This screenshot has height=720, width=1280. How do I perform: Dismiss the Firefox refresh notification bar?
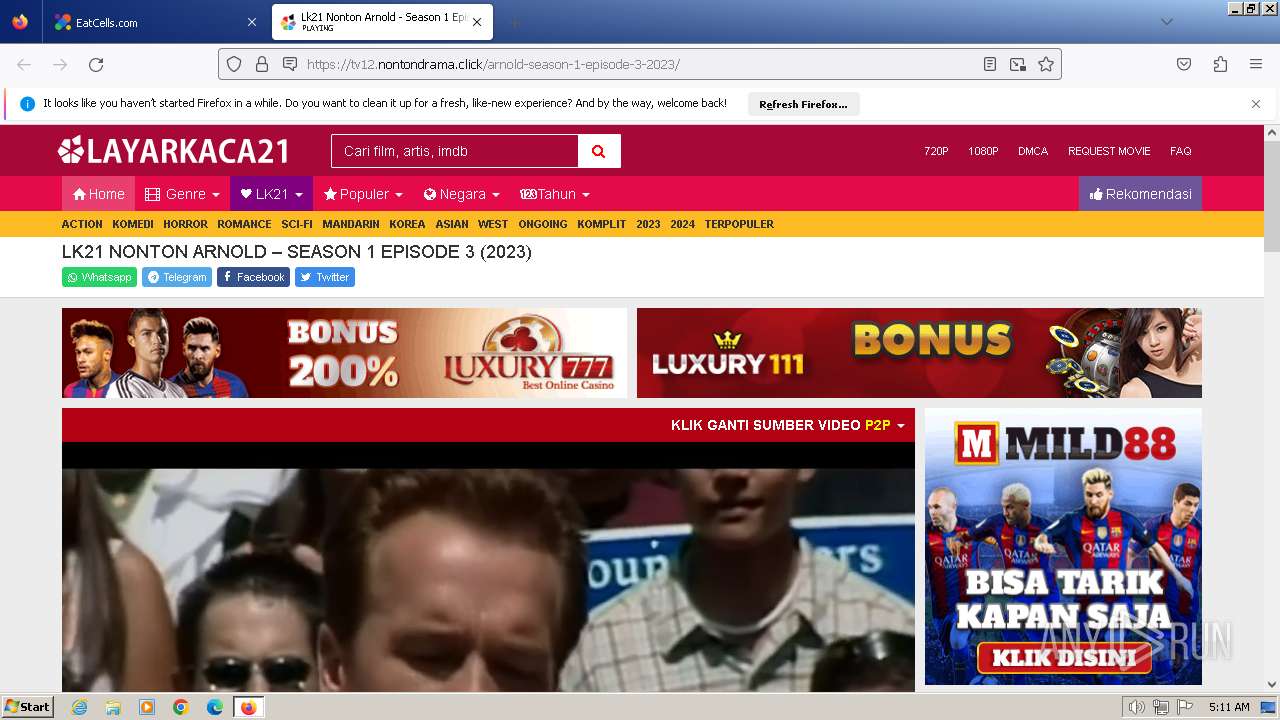(1256, 104)
